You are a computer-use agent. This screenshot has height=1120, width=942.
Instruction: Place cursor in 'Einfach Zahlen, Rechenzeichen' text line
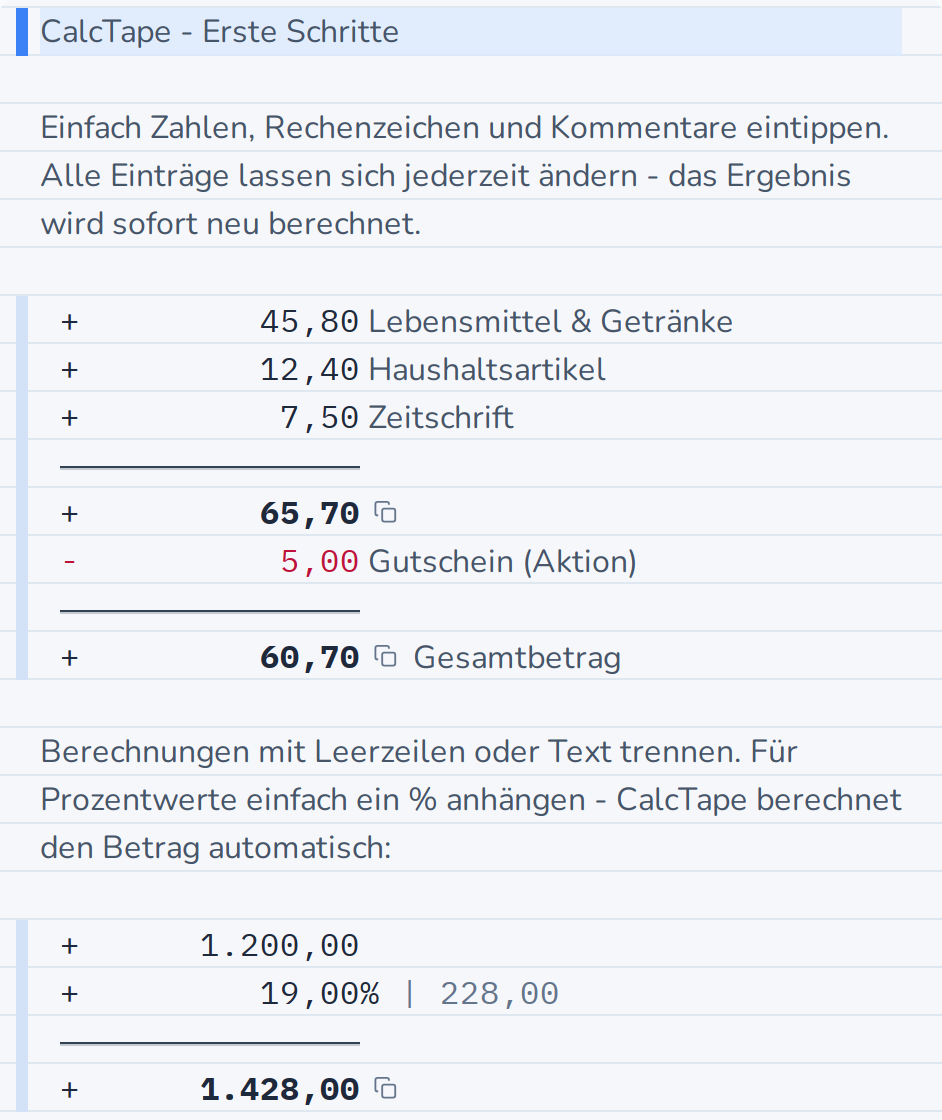click(465, 127)
